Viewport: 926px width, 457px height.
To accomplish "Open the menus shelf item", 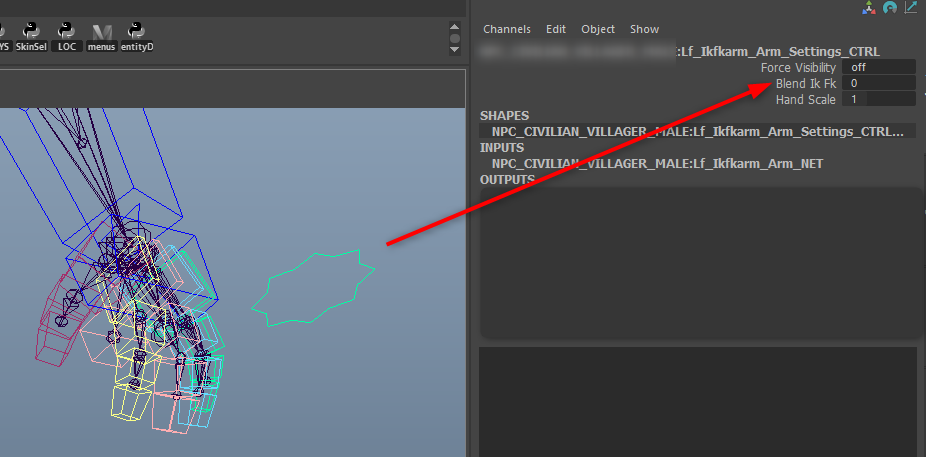I will pyautogui.click(x=102, y=36).
